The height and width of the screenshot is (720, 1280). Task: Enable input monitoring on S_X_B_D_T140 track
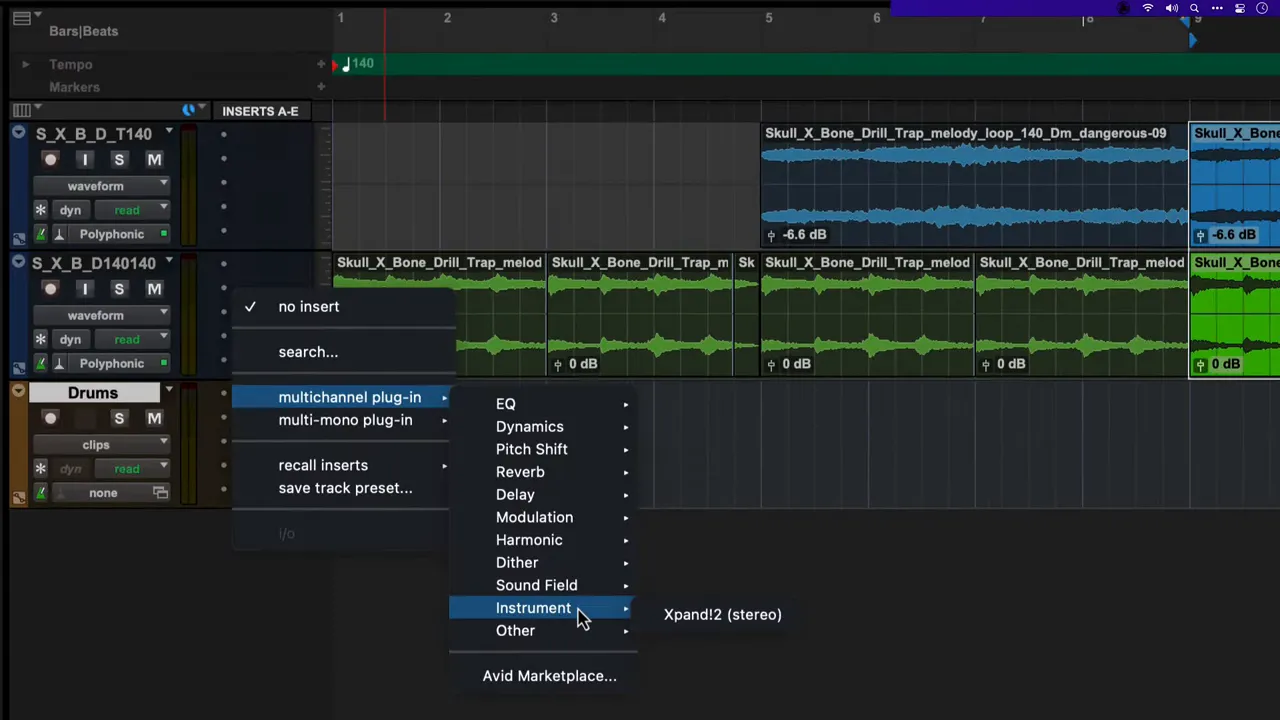85,160
